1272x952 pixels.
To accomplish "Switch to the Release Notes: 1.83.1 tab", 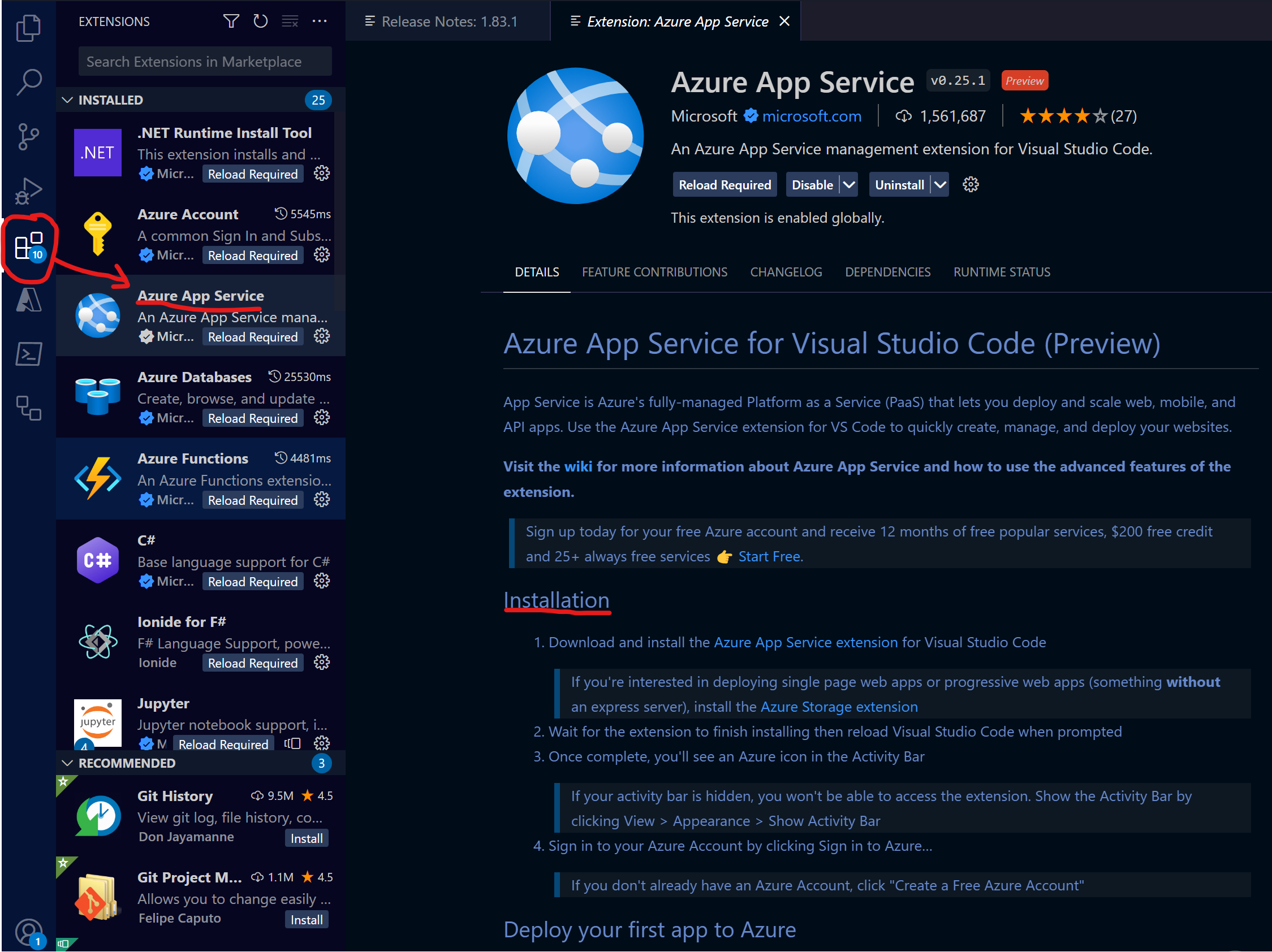I will [449, 21].
